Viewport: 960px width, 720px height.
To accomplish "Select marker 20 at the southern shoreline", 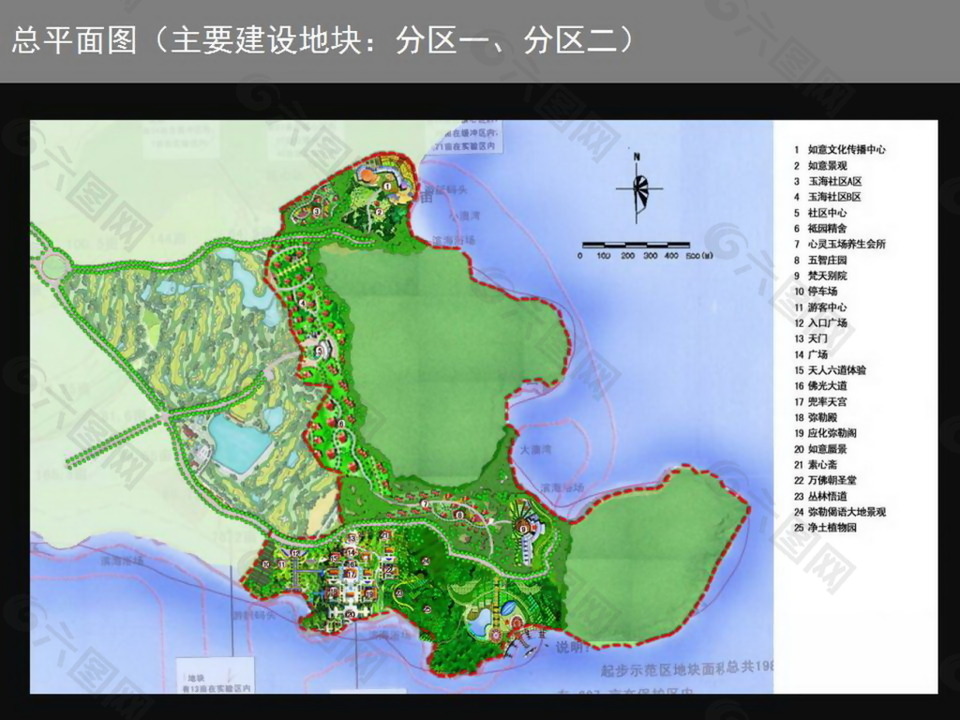I will click(x=349, y=614).
